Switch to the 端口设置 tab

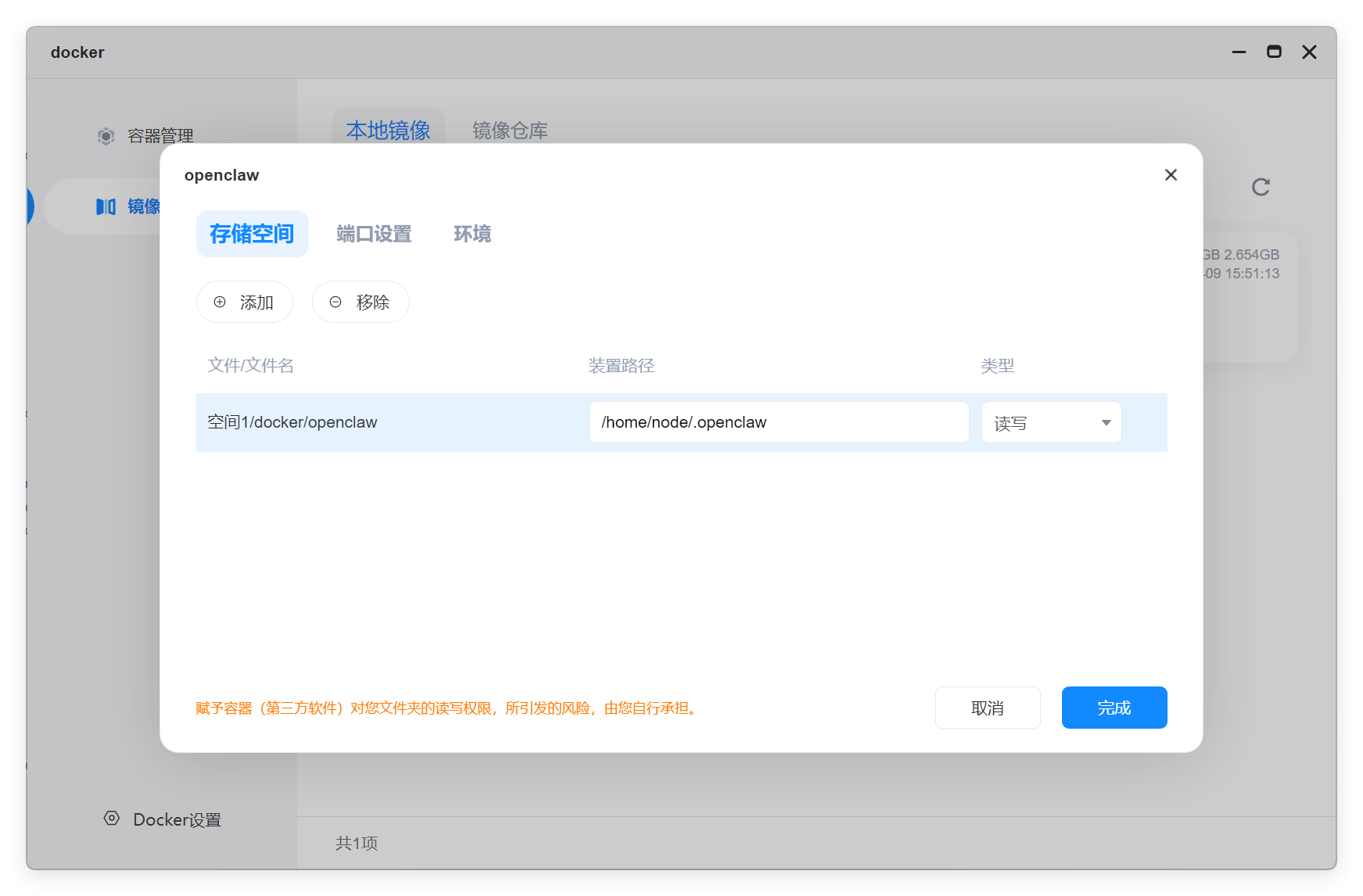(374, 234)
